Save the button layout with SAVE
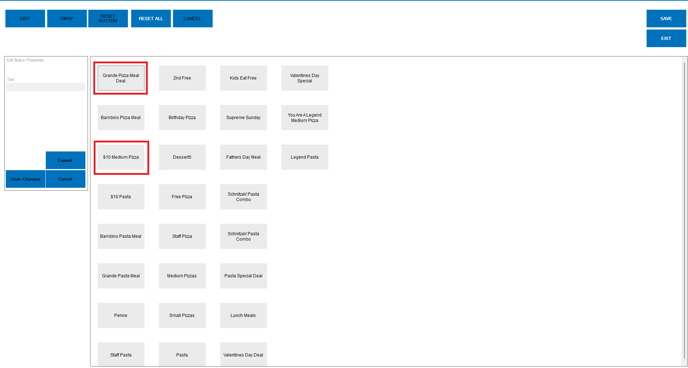This screenshot has height=368, width=688. click(666, 19)
